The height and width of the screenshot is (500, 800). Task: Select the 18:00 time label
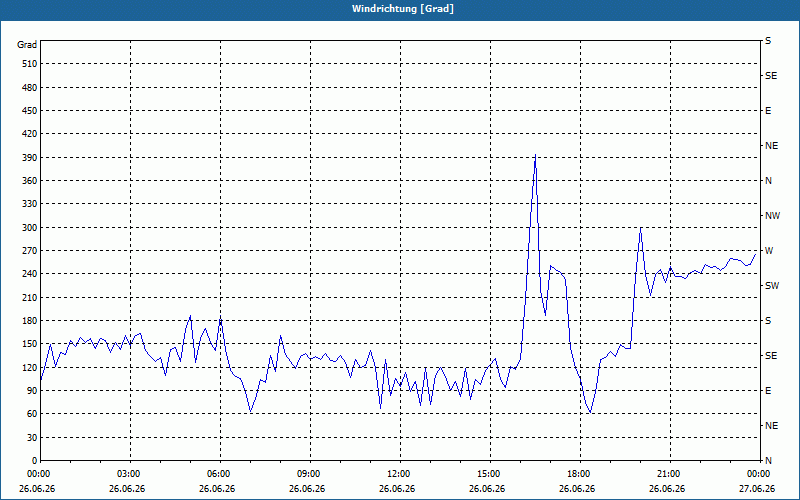point(578,474)
